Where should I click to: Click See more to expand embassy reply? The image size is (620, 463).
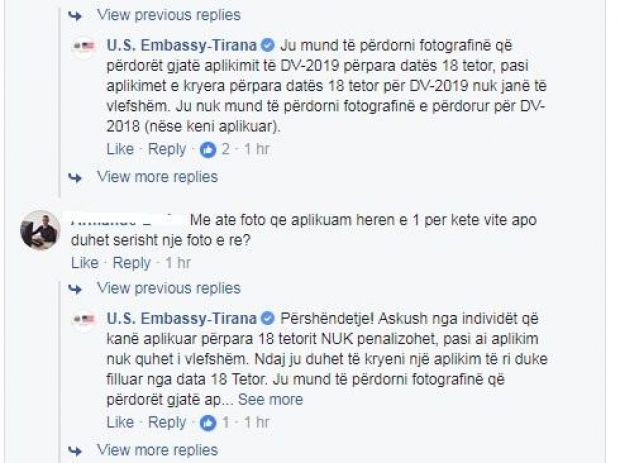tap(270, 399)
